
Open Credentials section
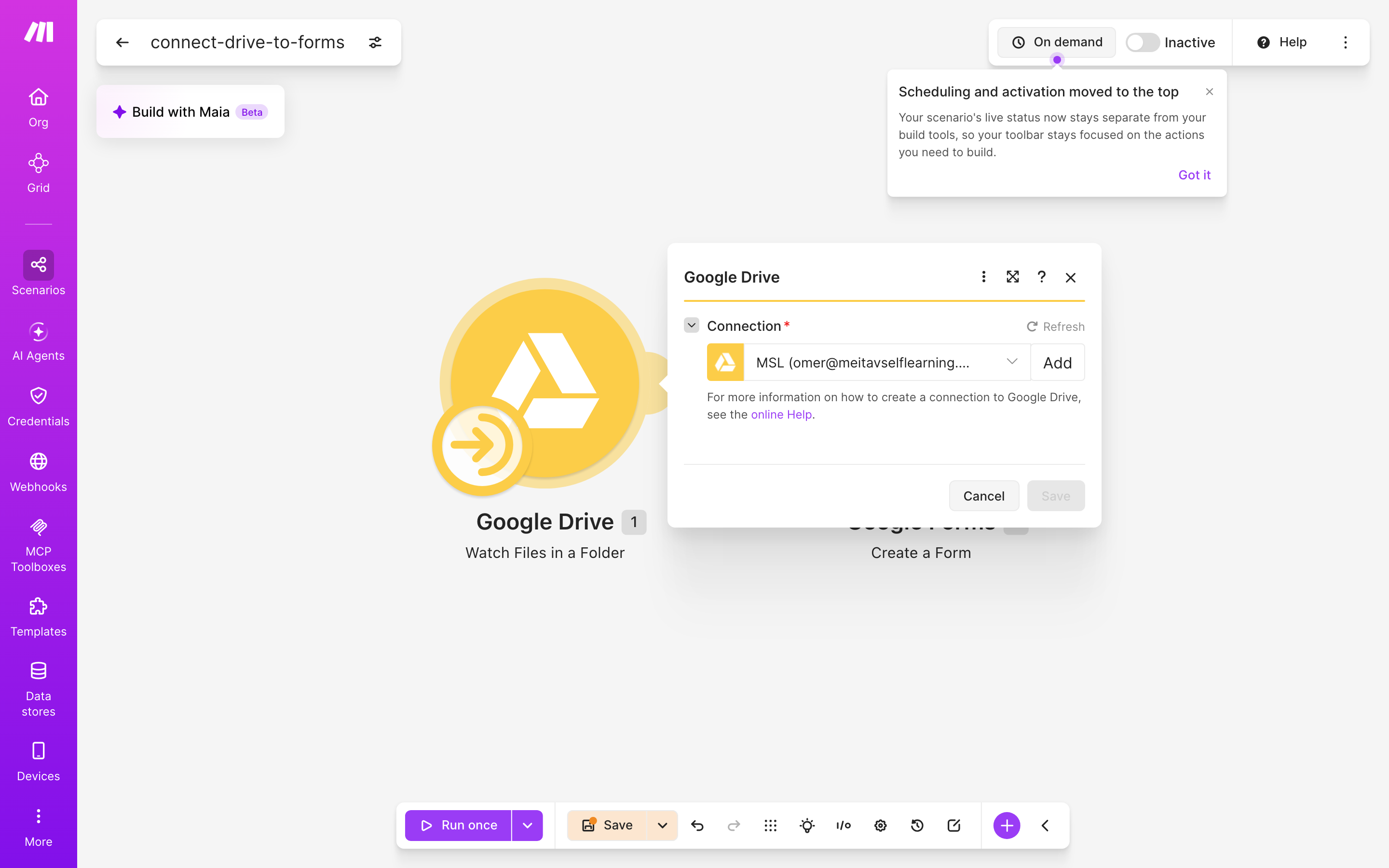pyautogui.click(x=39, y=407)
